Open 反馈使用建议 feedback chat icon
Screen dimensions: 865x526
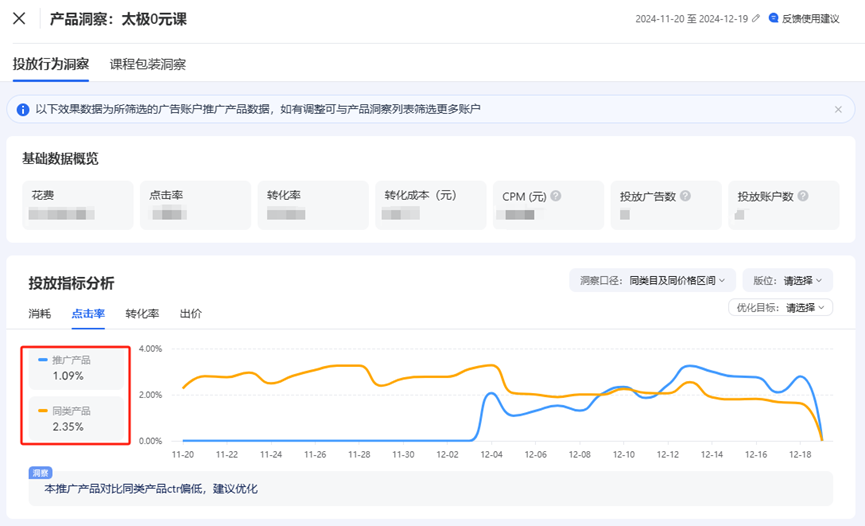(x=773, y=18)
